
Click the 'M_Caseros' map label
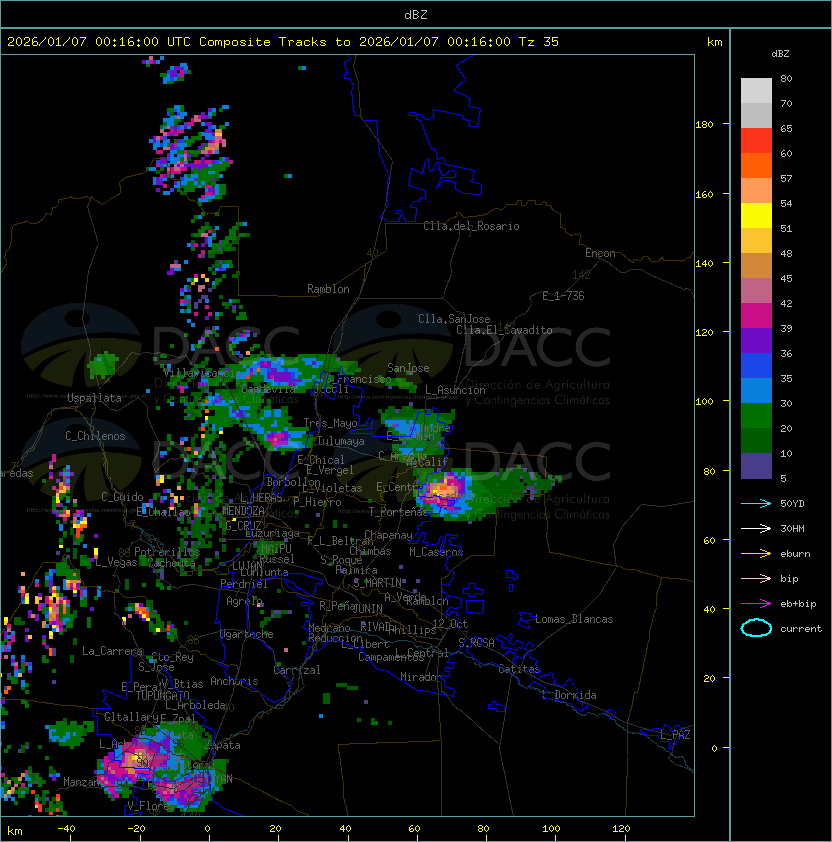(x=436, y=552)
